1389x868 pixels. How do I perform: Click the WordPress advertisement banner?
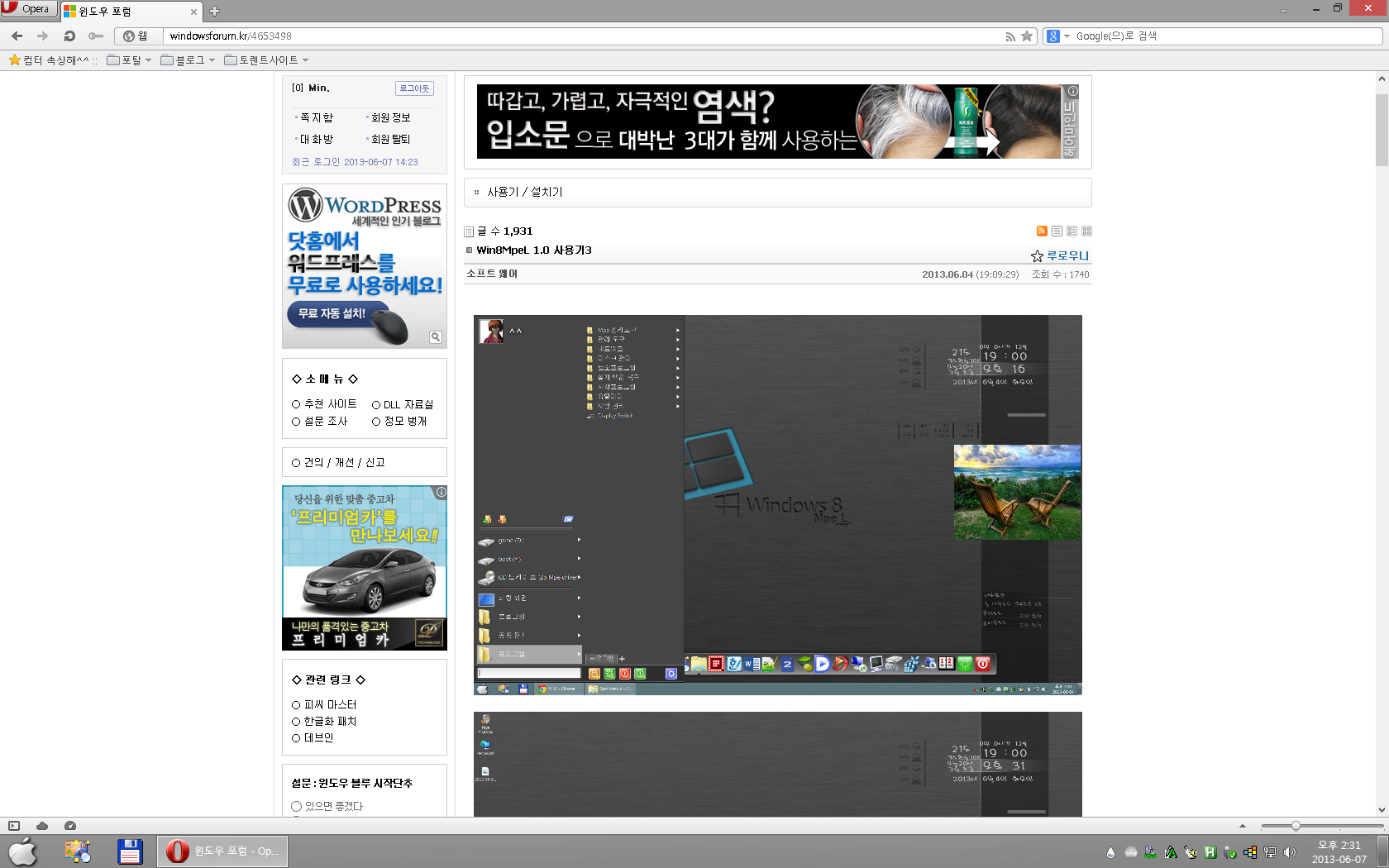(365, 265)
